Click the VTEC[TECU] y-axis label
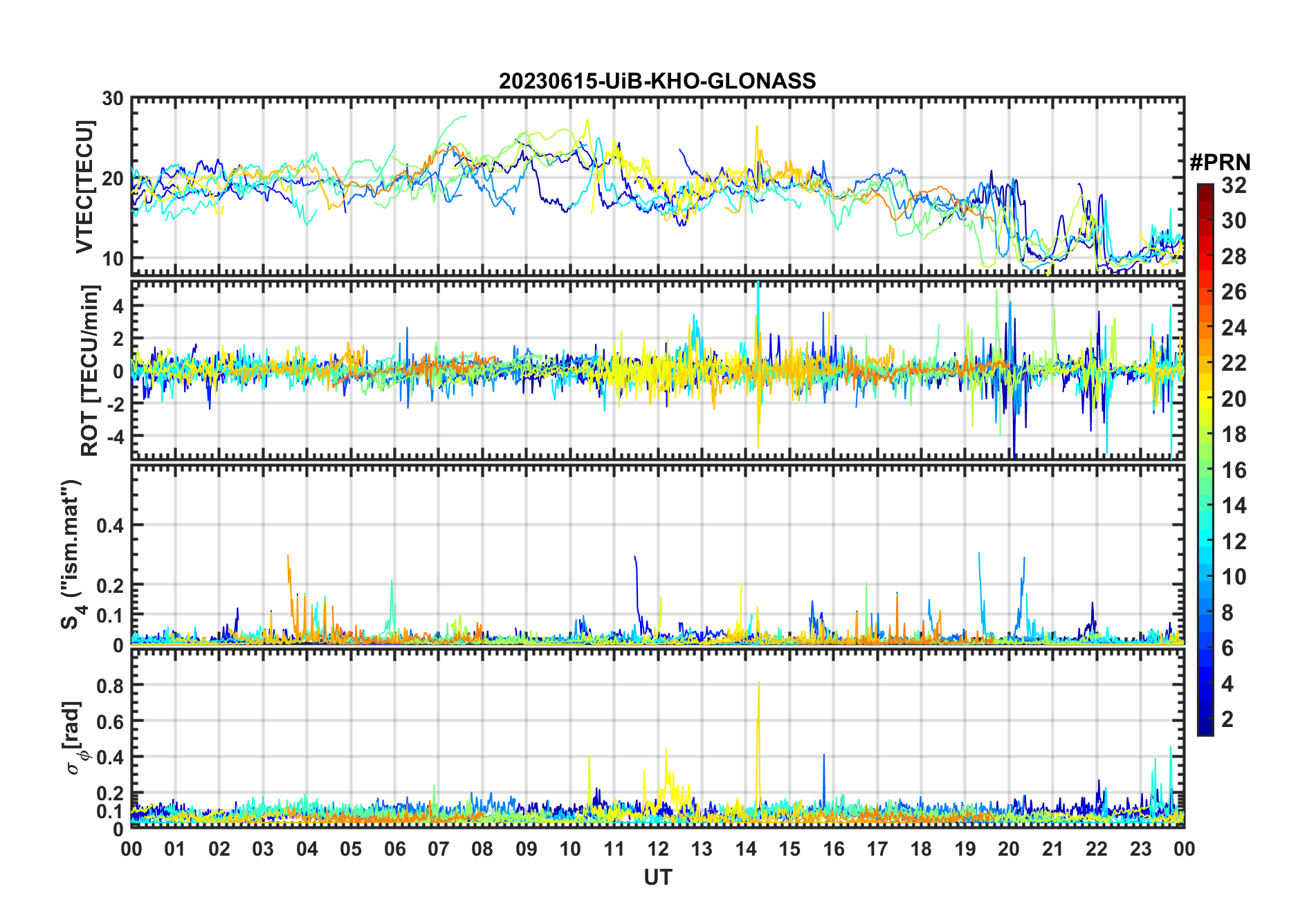 pyautogui.click(x=84, y=187)
